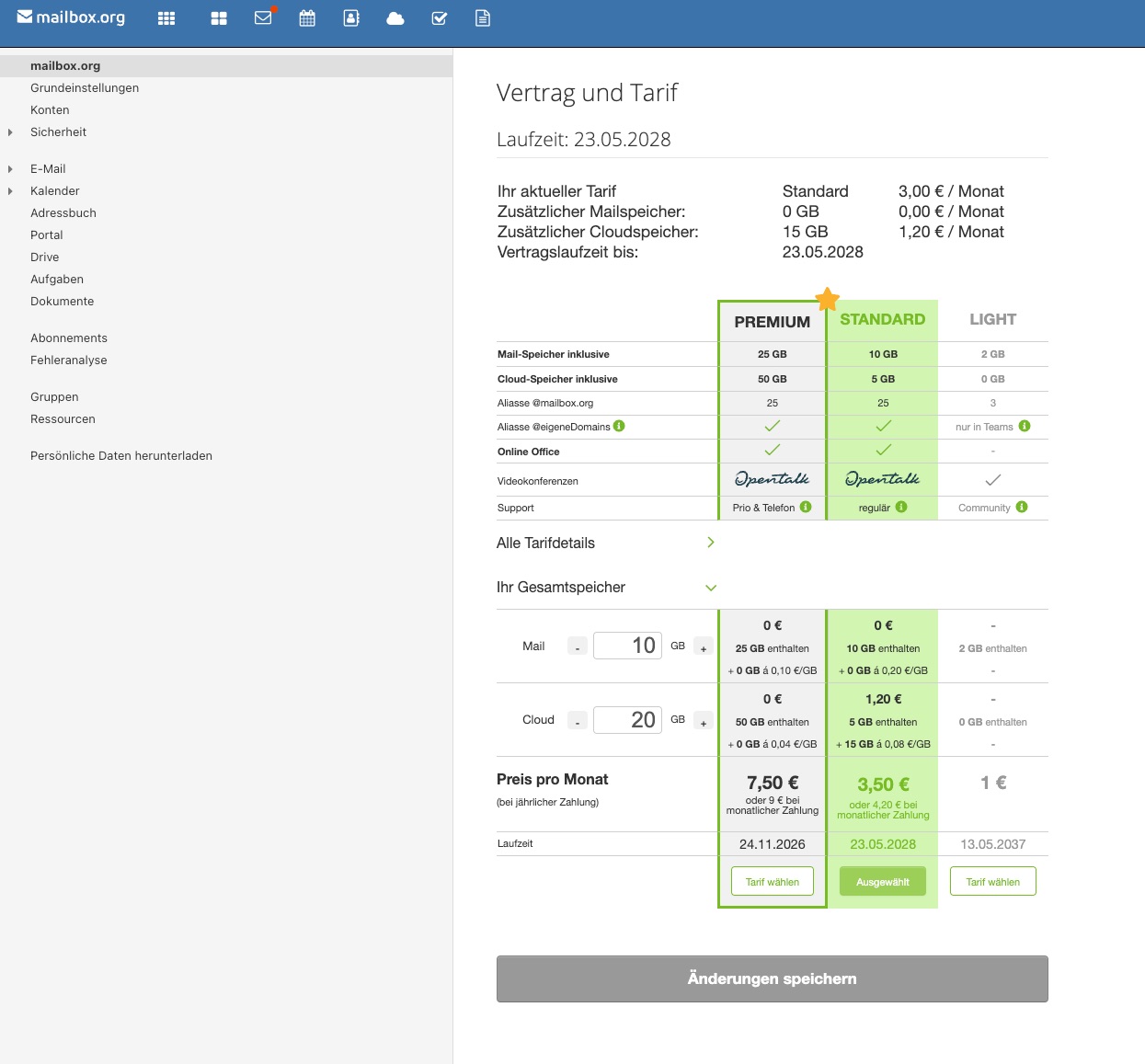Viewport: 1145px width, 1064px height.
Task: Open the Calendar icon in the top bar
Action: [x=307, y=17]
